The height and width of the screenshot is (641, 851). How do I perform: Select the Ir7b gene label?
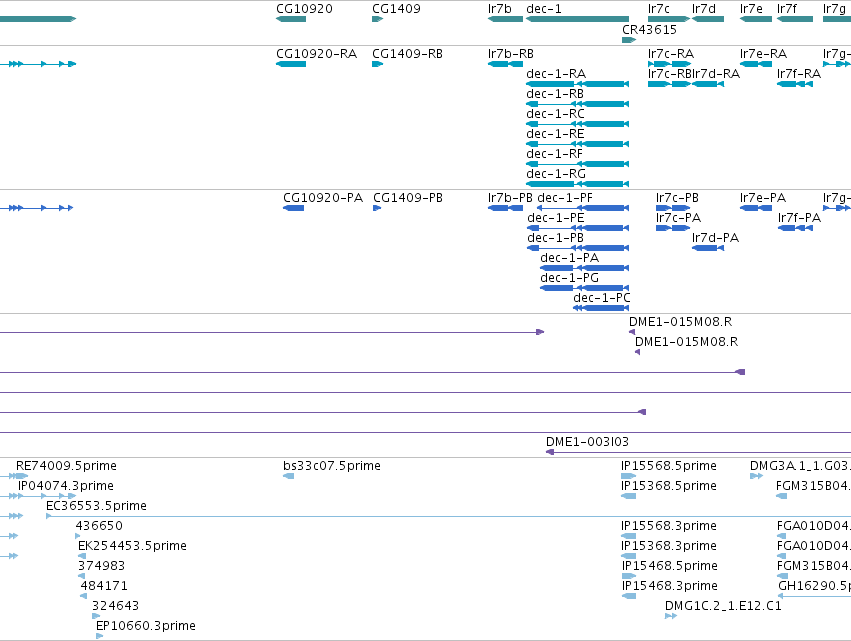499,9
